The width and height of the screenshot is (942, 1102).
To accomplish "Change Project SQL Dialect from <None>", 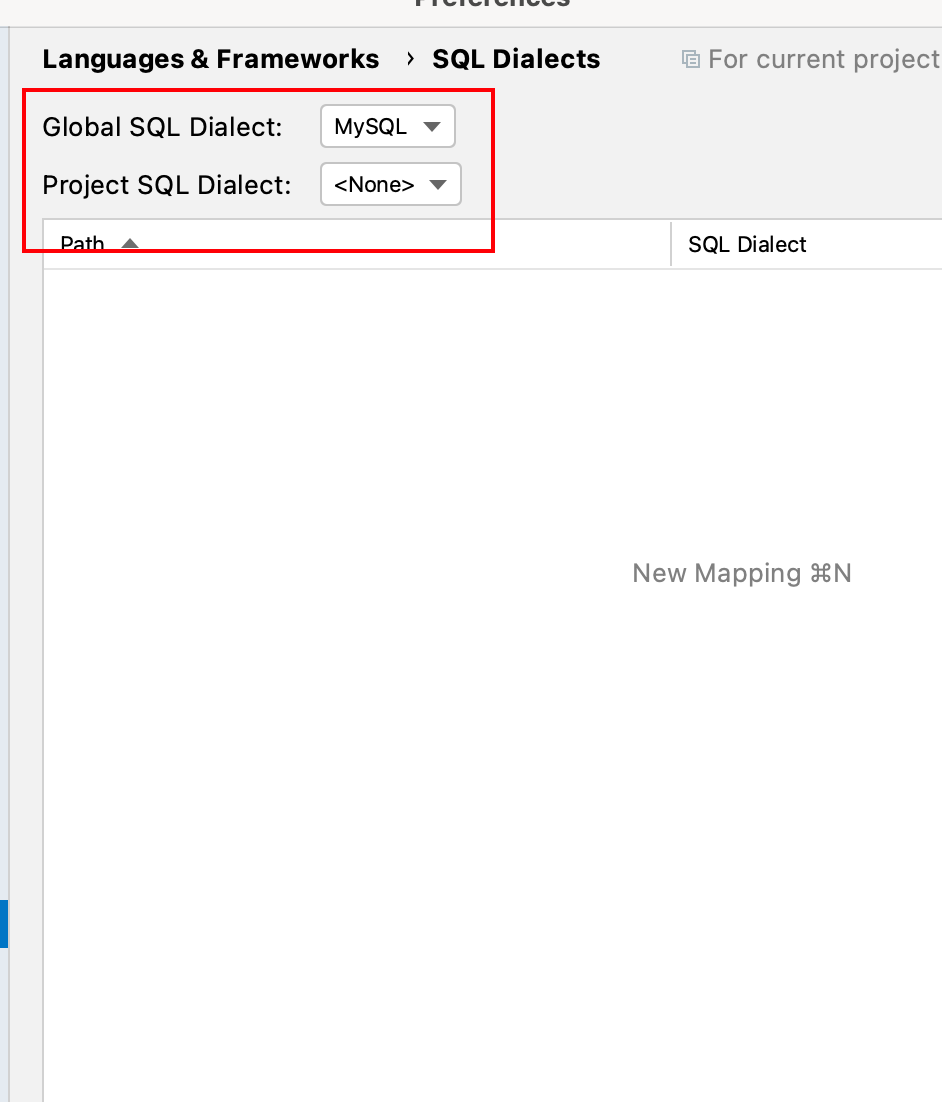I will 390,184.
